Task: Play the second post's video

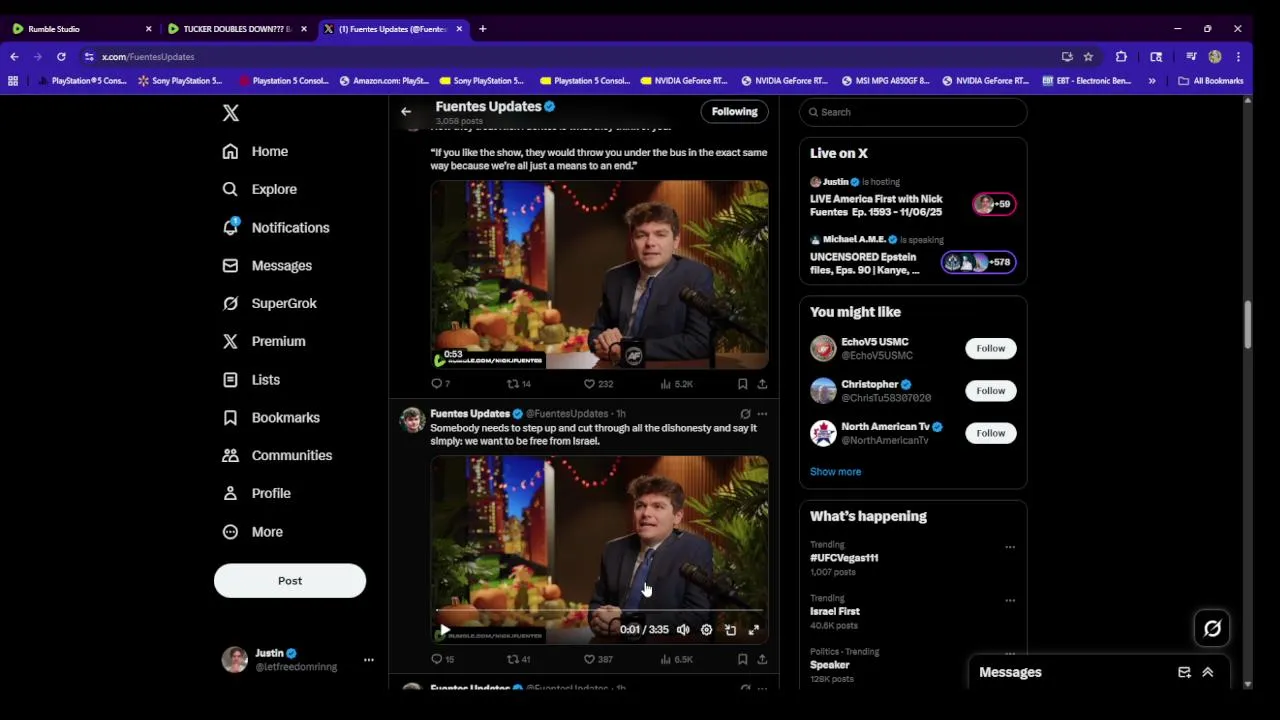Action: click(445, 630)
